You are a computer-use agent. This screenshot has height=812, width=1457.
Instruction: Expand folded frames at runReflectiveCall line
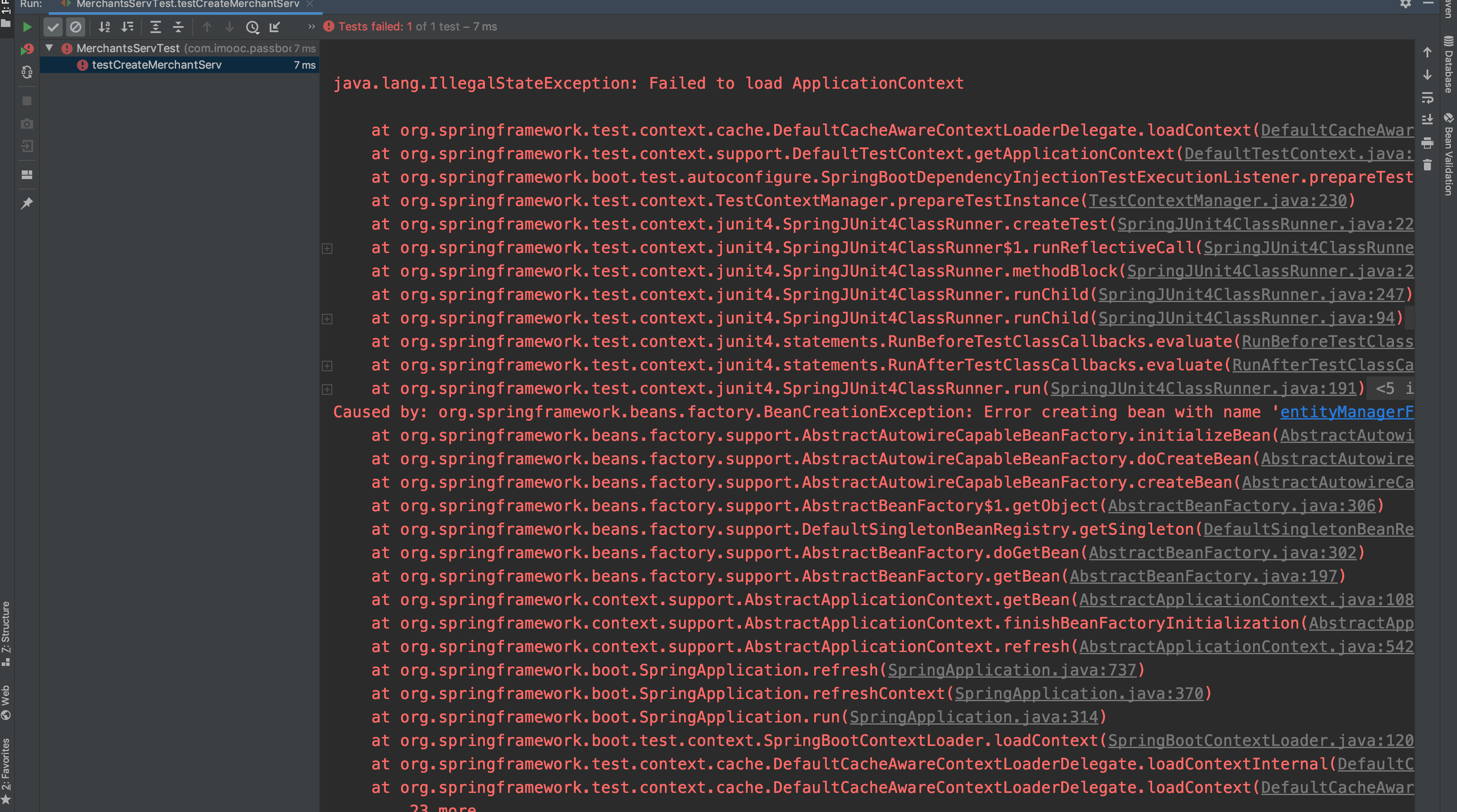tap(327, 248)
